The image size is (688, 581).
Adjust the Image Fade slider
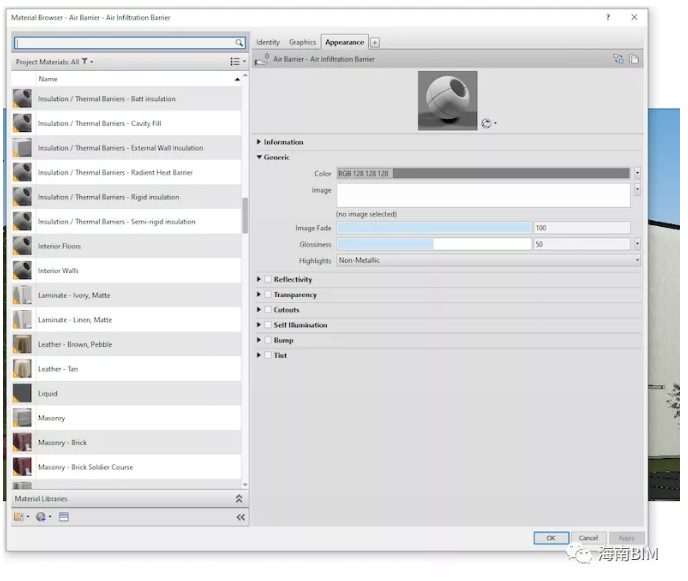[434, 228]
